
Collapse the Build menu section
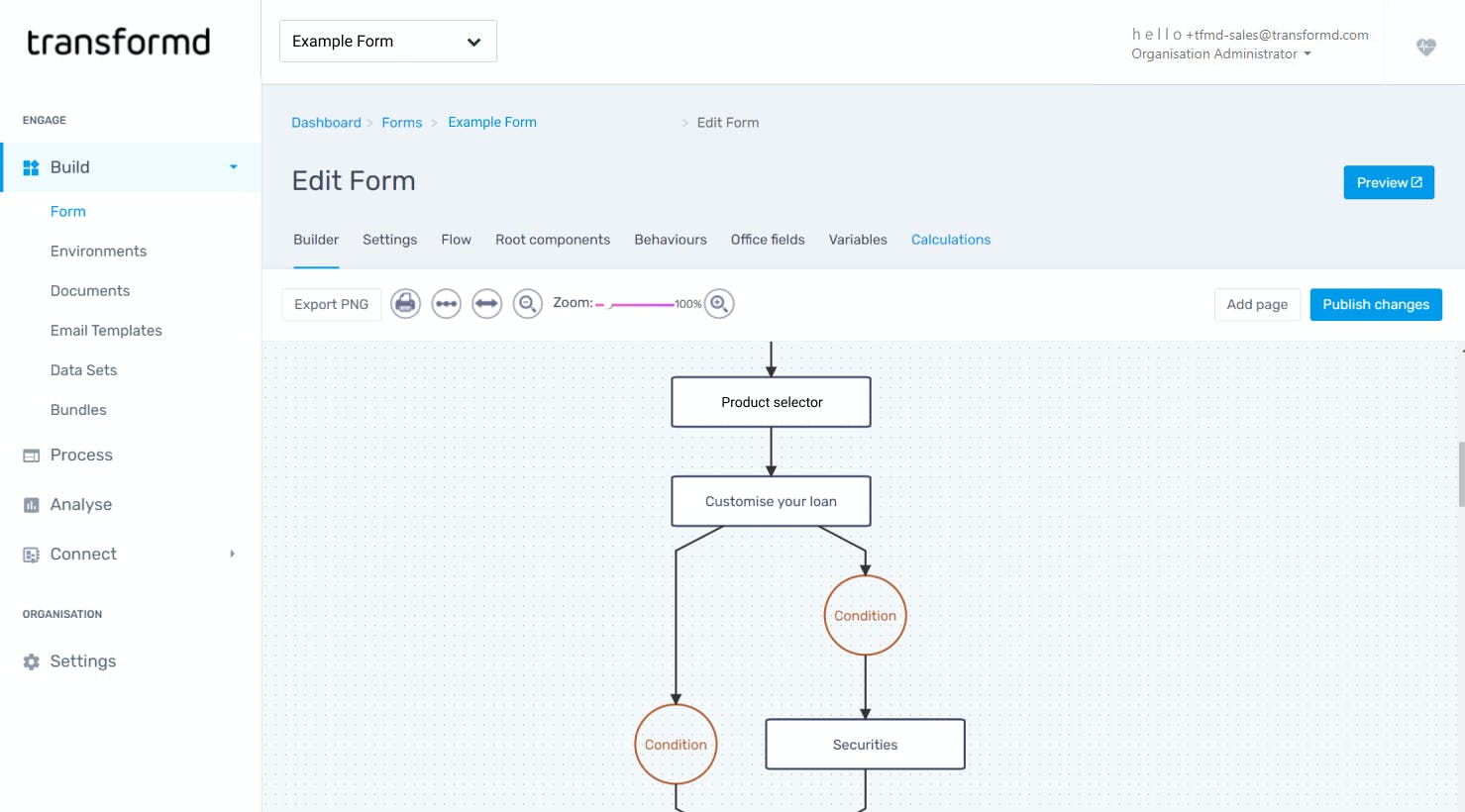(234, 167)
